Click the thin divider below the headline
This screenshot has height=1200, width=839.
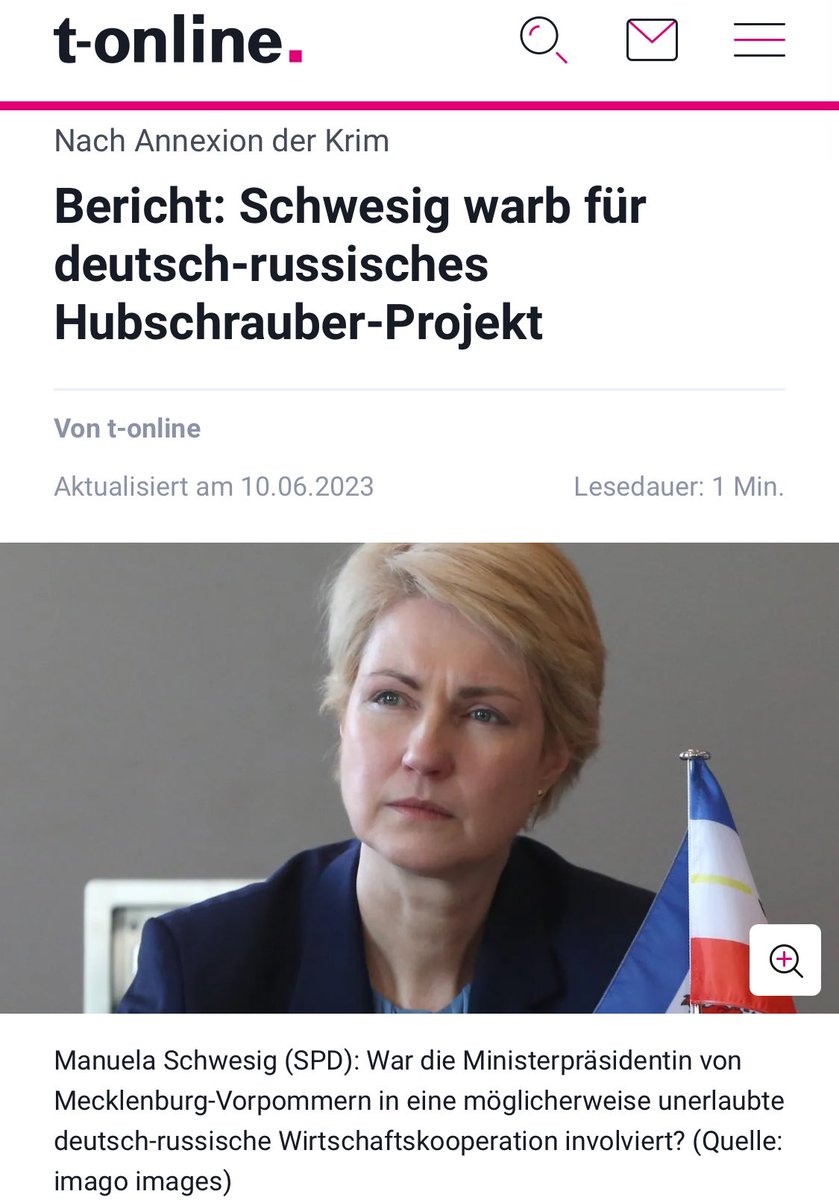419,389
